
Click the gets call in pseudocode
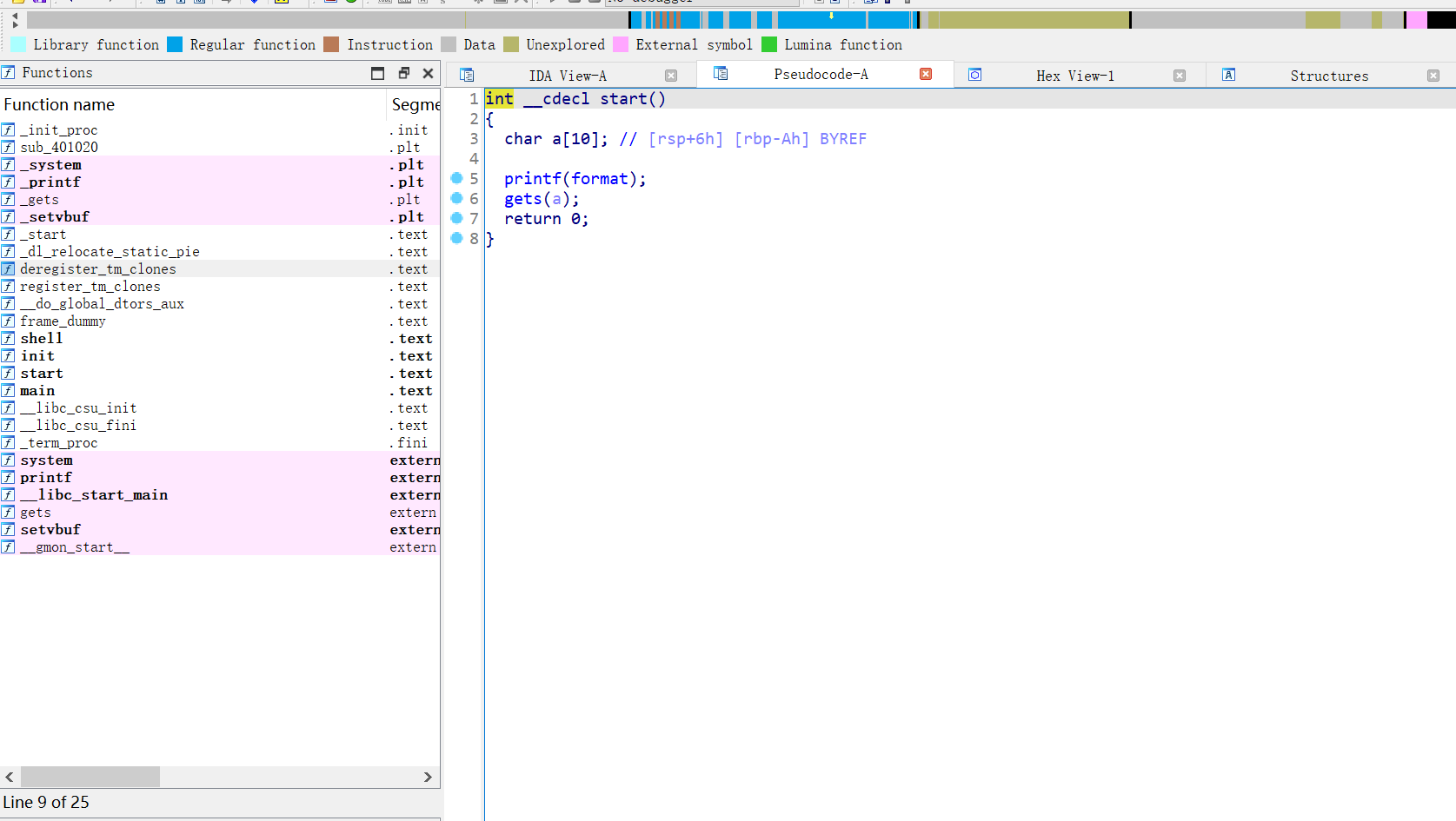point(522,199)
